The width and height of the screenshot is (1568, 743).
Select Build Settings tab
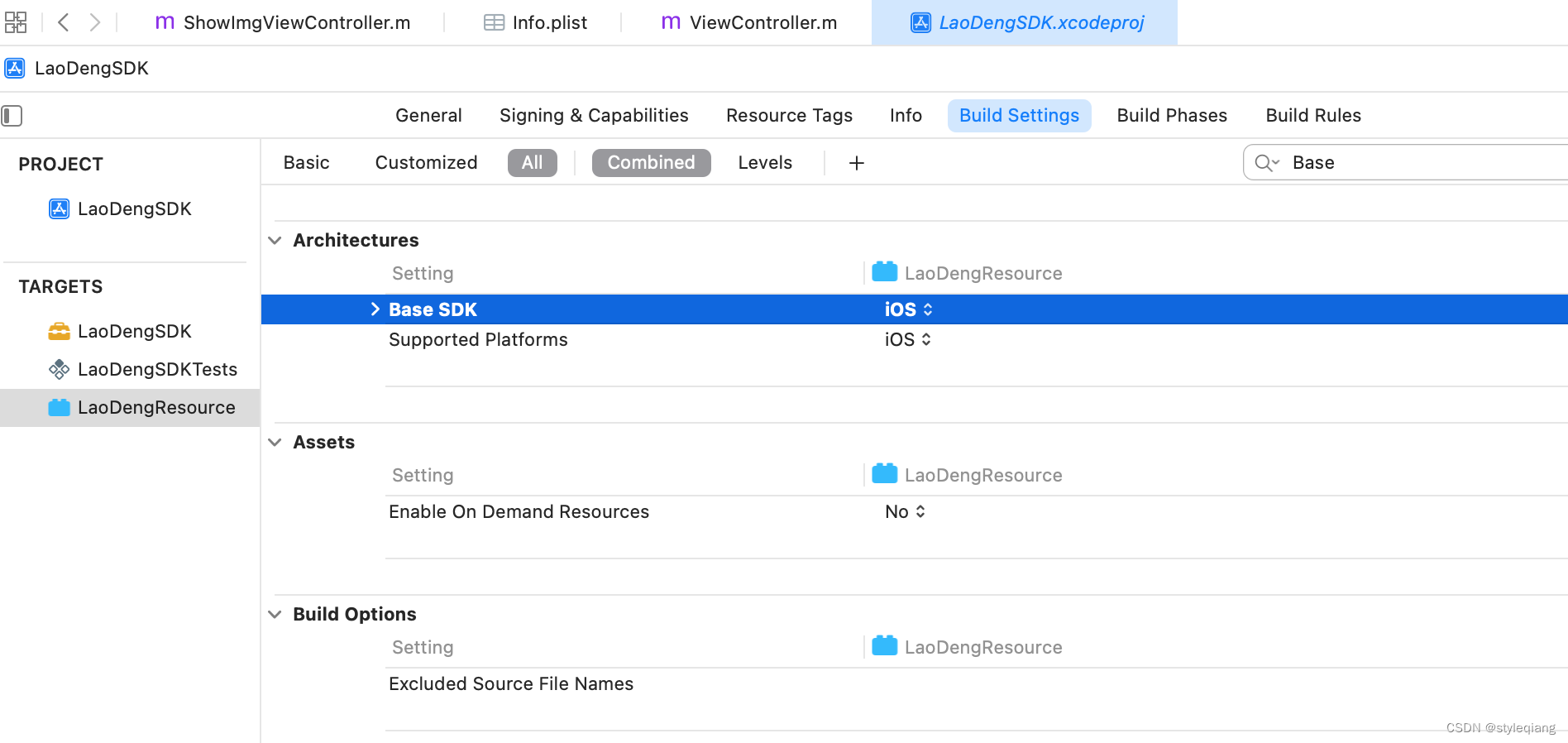(x=1019, y=115)
